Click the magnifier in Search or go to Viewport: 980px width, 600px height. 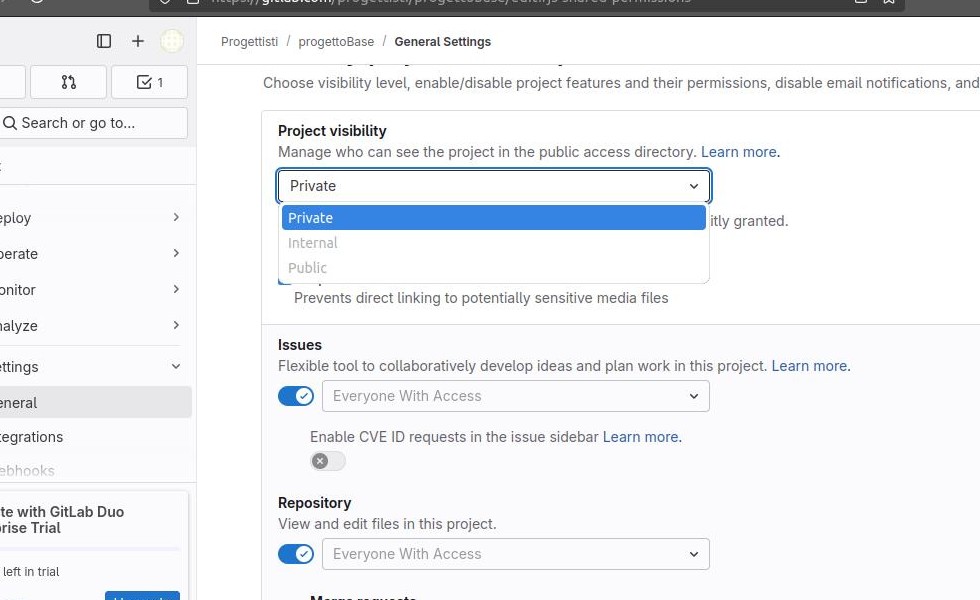point(9,123)
